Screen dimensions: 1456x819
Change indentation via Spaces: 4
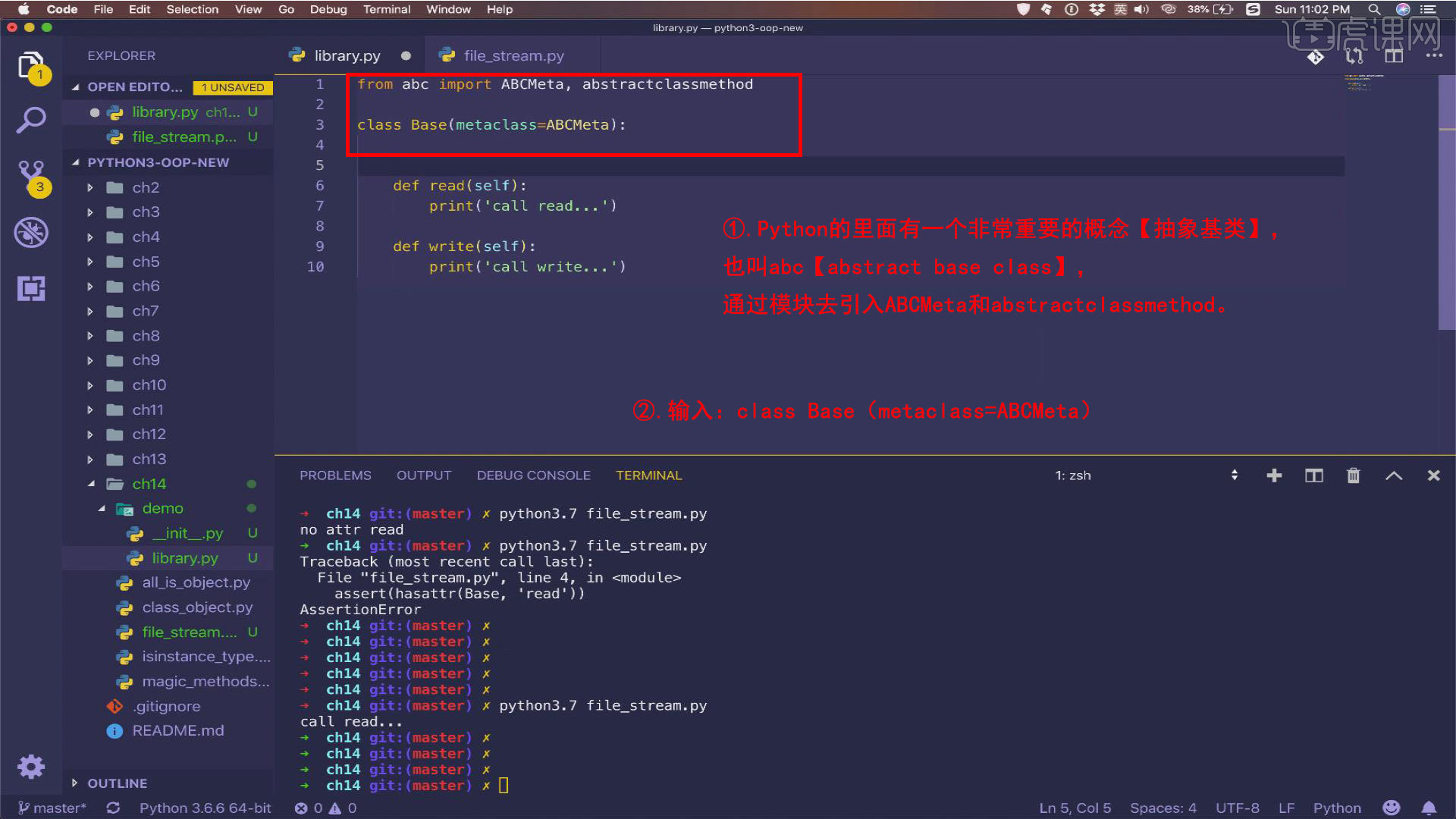tap(1163, 808)
